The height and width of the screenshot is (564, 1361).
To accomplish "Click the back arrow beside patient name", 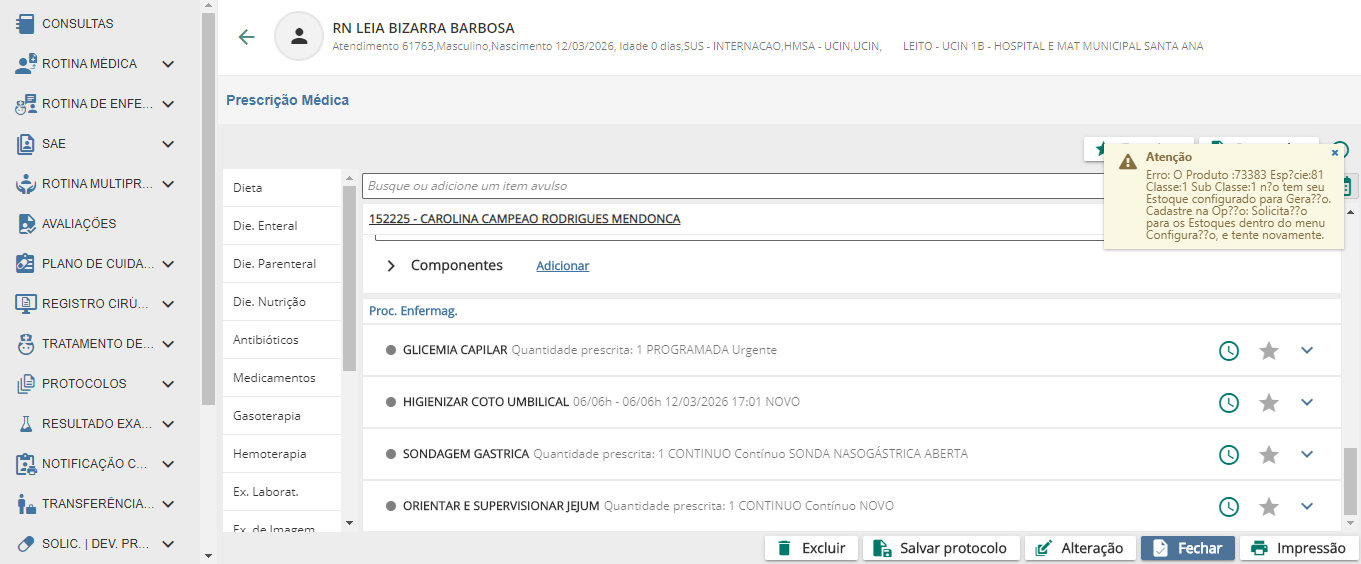I will (246, 37).
